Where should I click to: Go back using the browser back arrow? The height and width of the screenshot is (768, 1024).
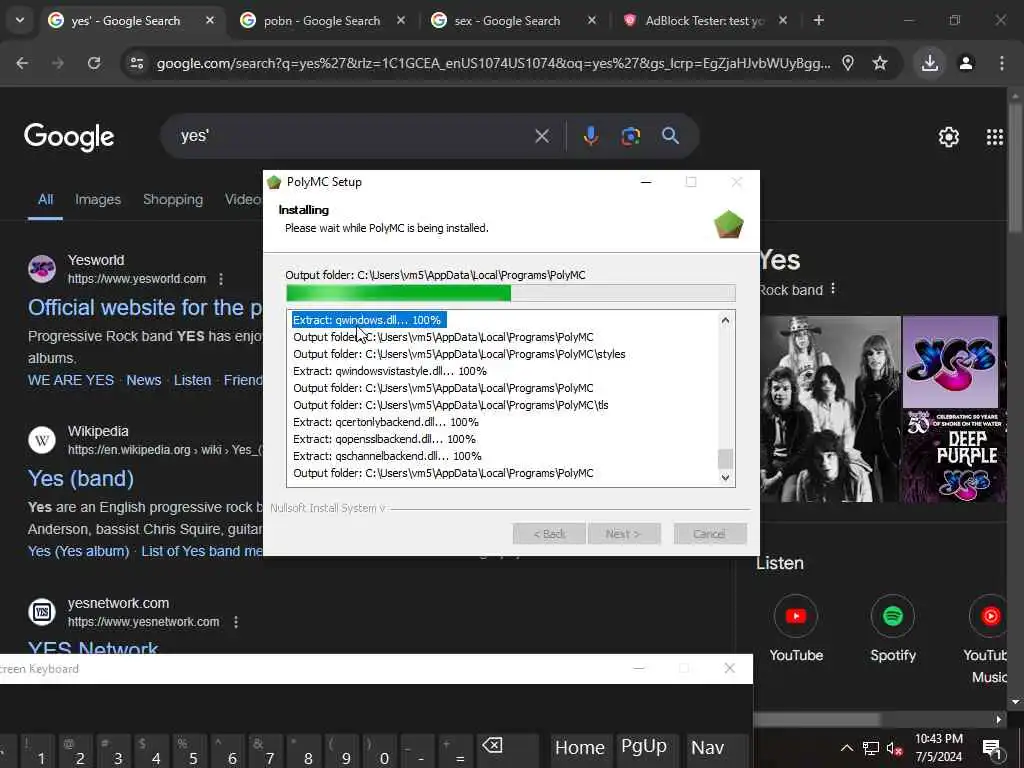tap(22, 63)
